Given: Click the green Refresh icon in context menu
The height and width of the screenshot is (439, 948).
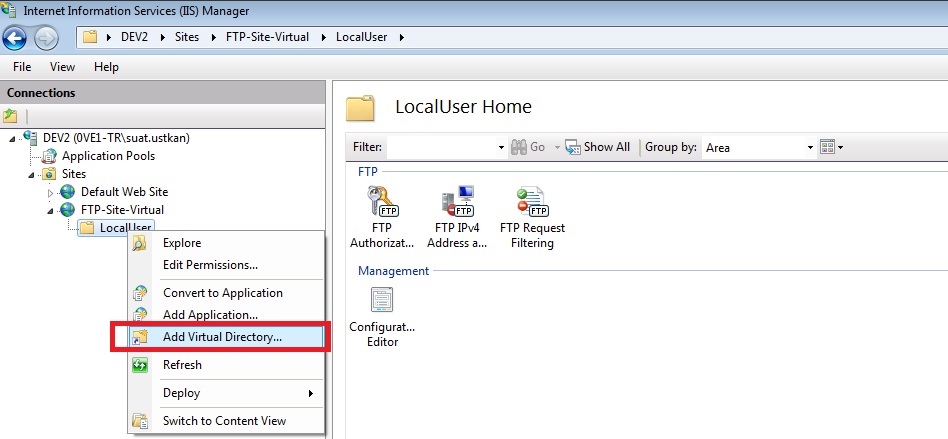Looking at the screenshot, I should tap(140, 365).
